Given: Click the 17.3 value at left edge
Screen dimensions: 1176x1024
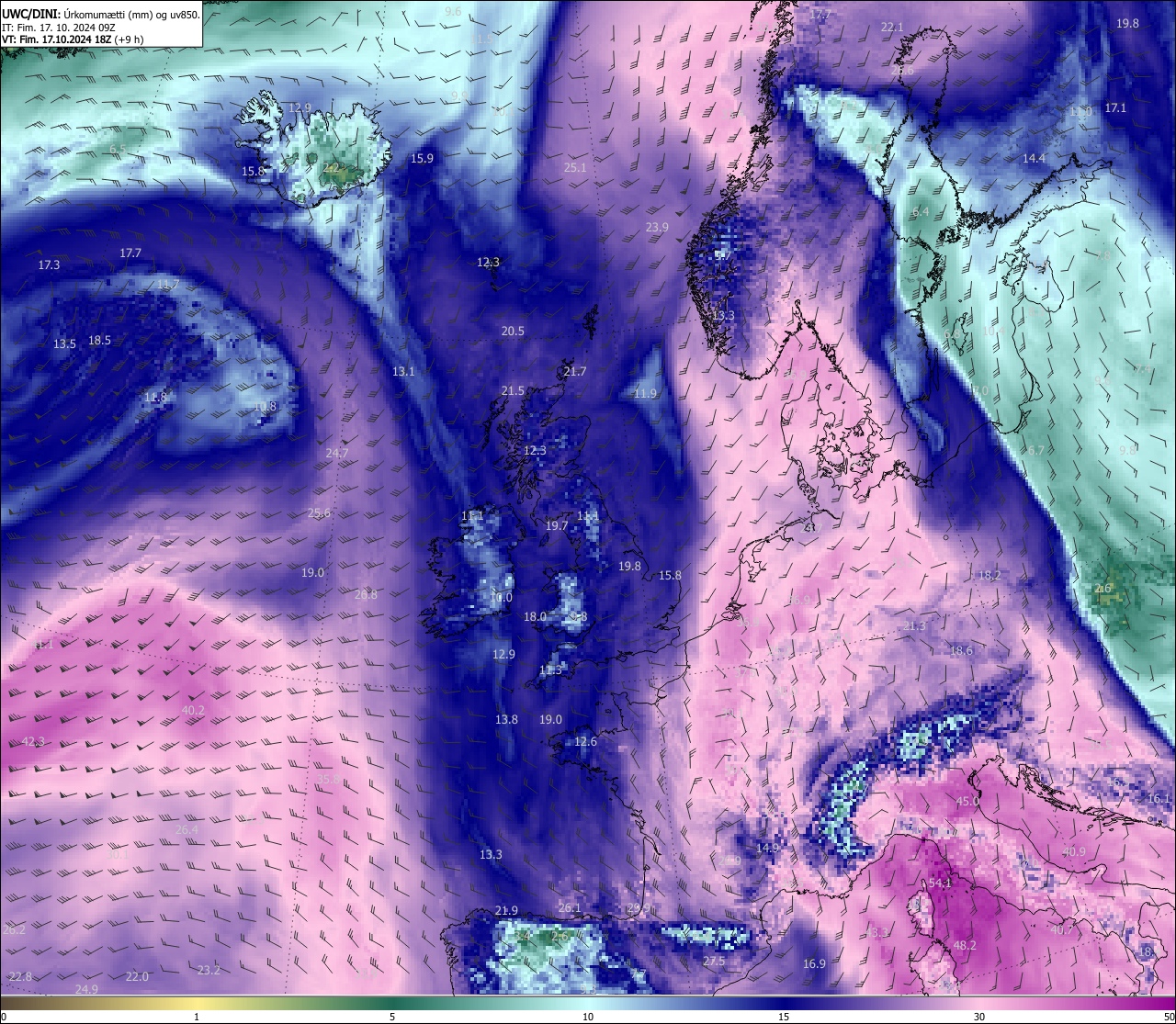Looking at the screenshot, I should click(x=49, y=264).
